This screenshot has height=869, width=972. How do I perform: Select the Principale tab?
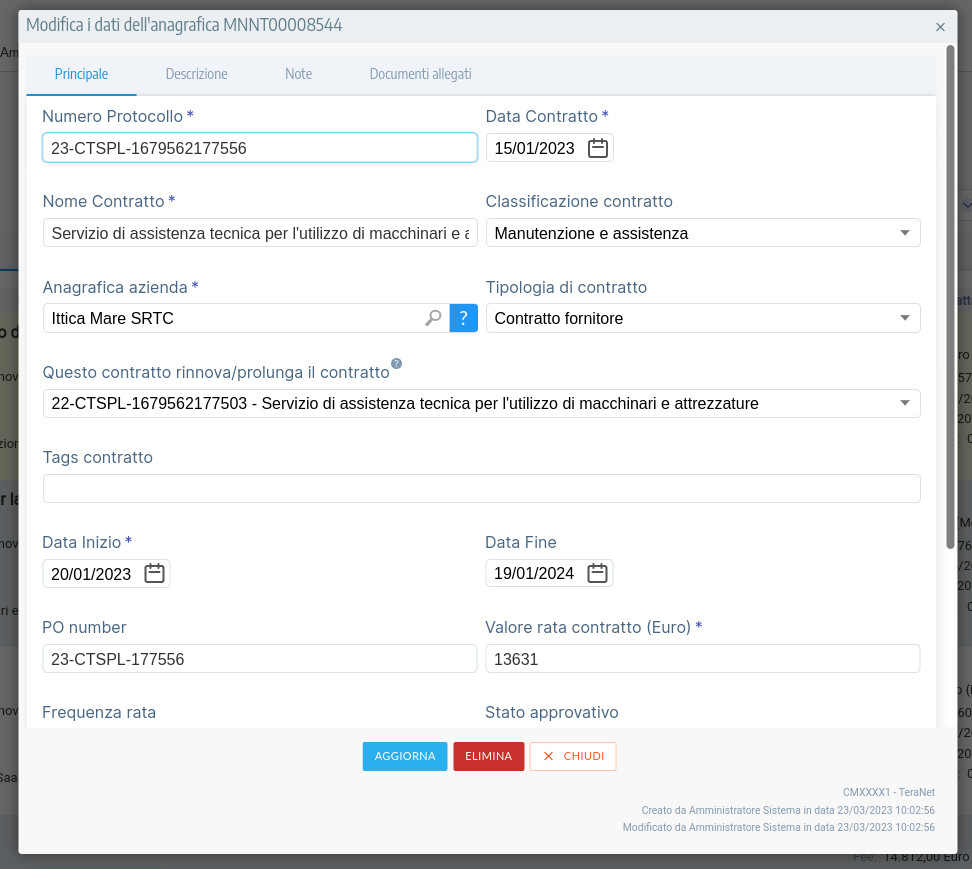pyautogui.click(x=81, y=74)
